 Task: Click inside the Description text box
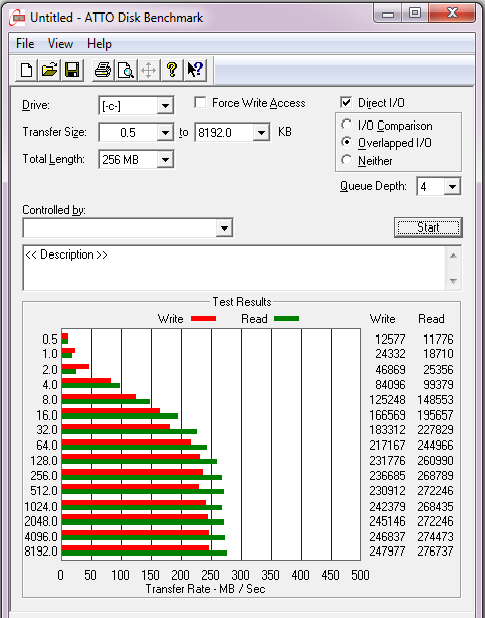[x=235, y=268]
